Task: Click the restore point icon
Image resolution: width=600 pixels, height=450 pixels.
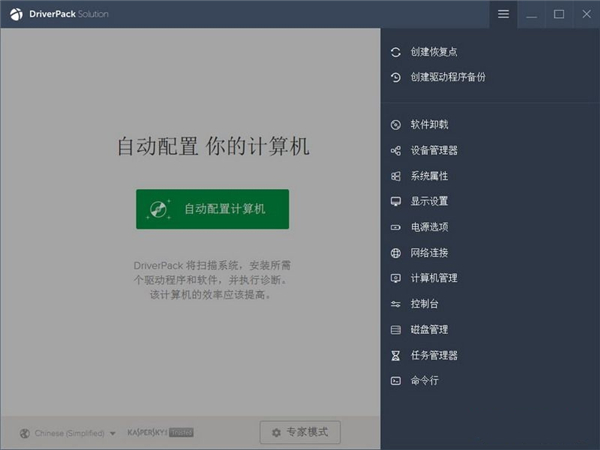Action: pos(396,52)
